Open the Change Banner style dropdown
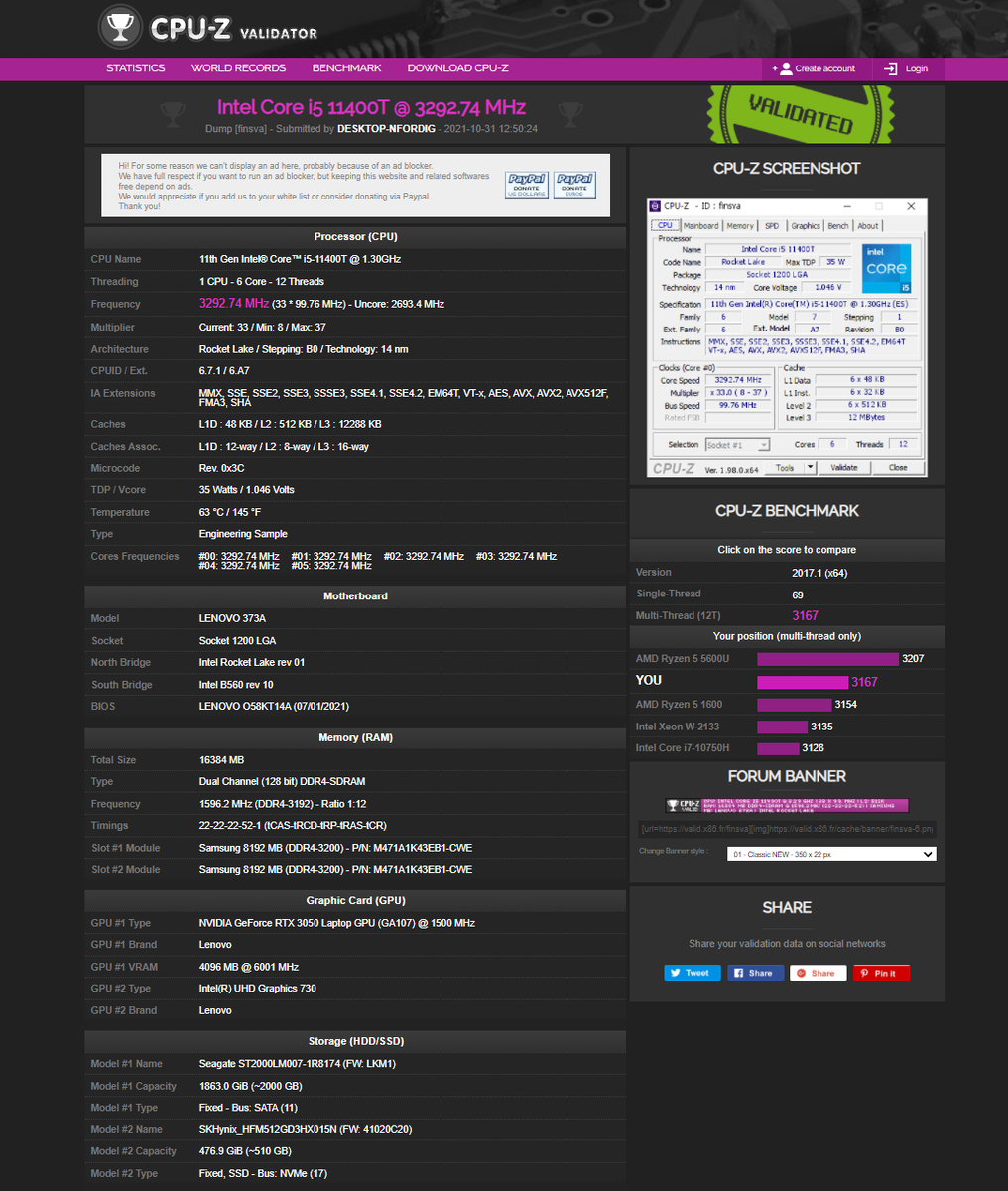This screenshot has width=1008, height=1191. (x=831, y=854)
